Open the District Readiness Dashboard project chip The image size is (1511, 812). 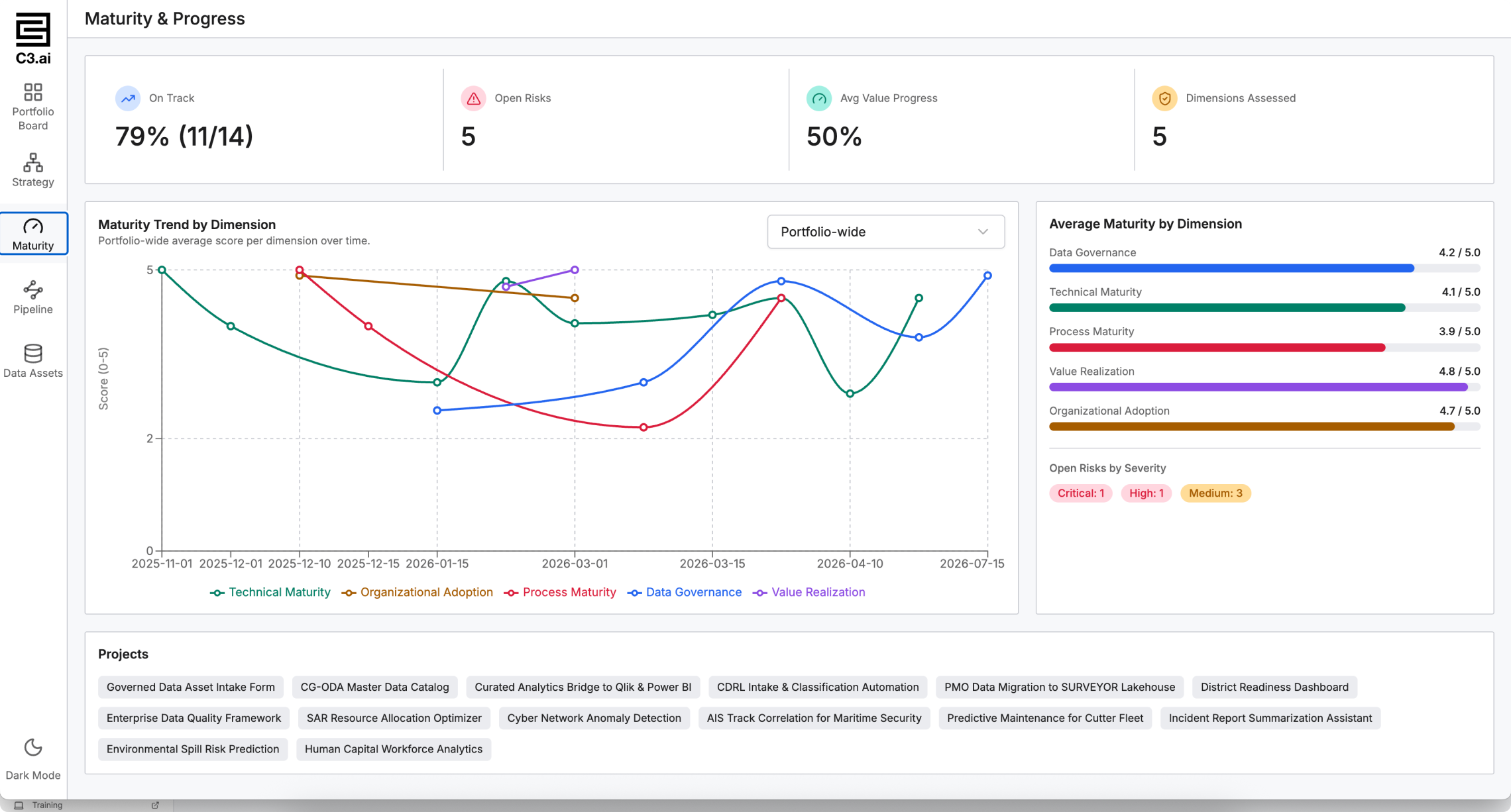tap(1274, 687)
